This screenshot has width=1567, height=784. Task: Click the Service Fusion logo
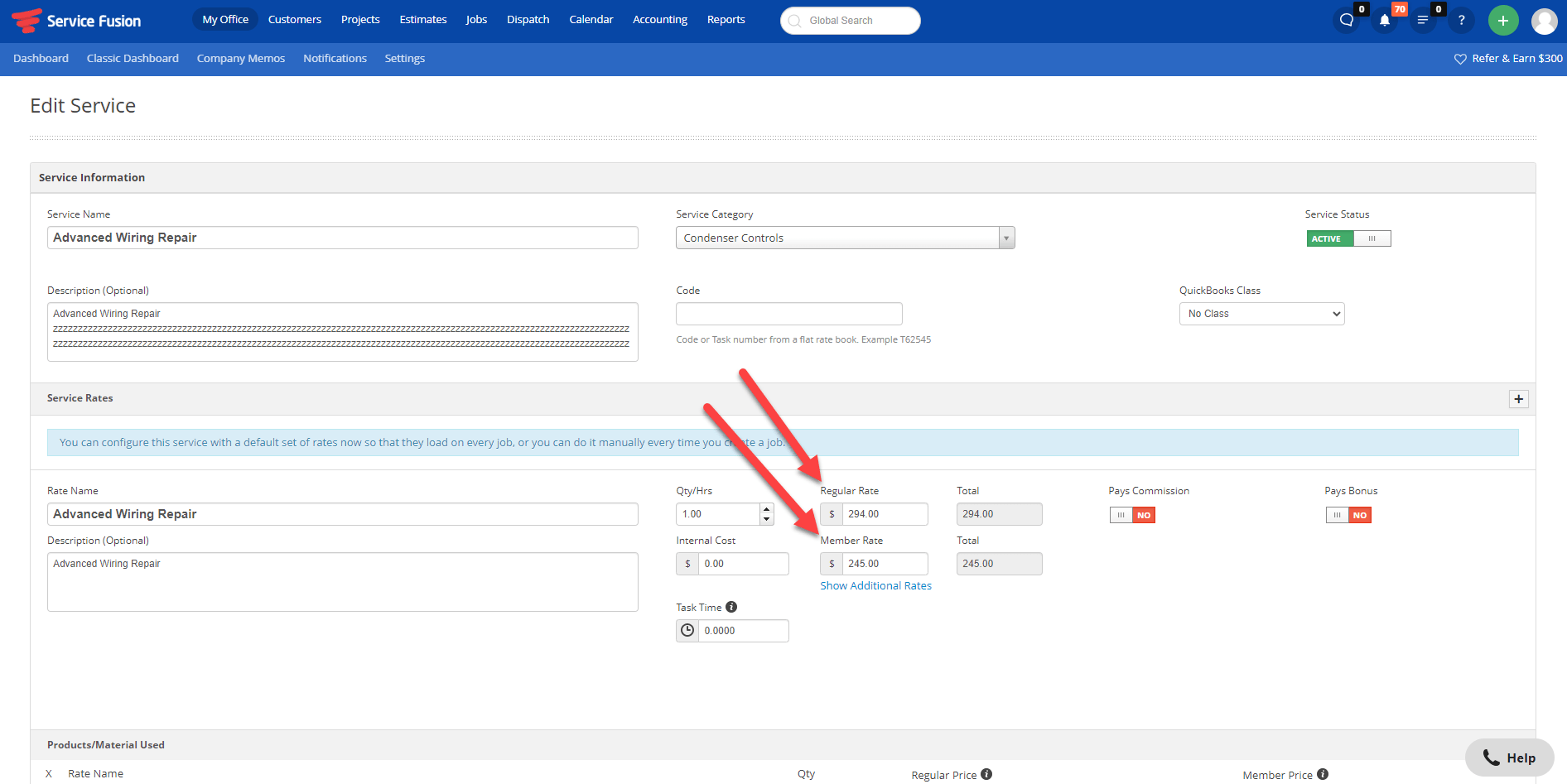click(77, 19)
